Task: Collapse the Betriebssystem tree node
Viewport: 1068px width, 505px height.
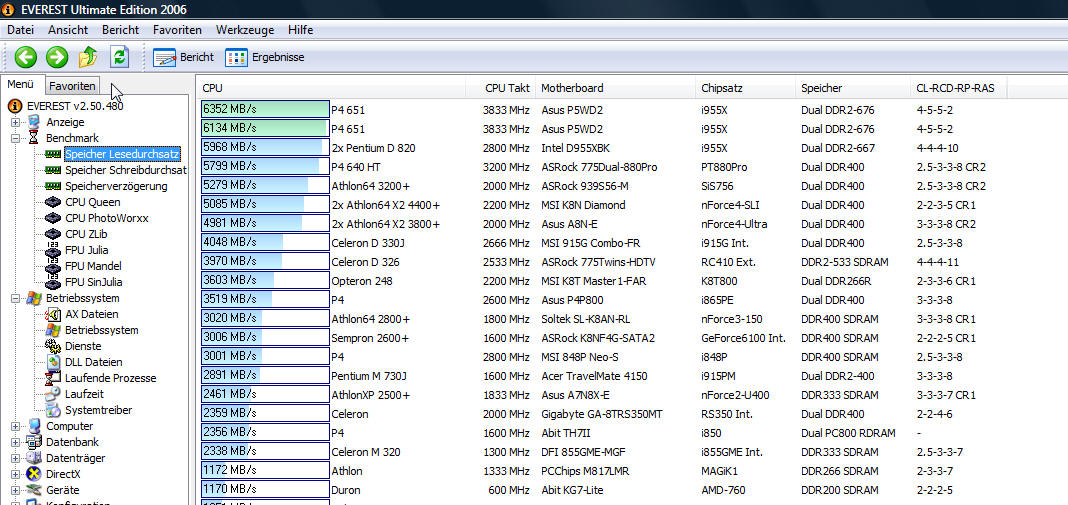Action: [16, 299]
